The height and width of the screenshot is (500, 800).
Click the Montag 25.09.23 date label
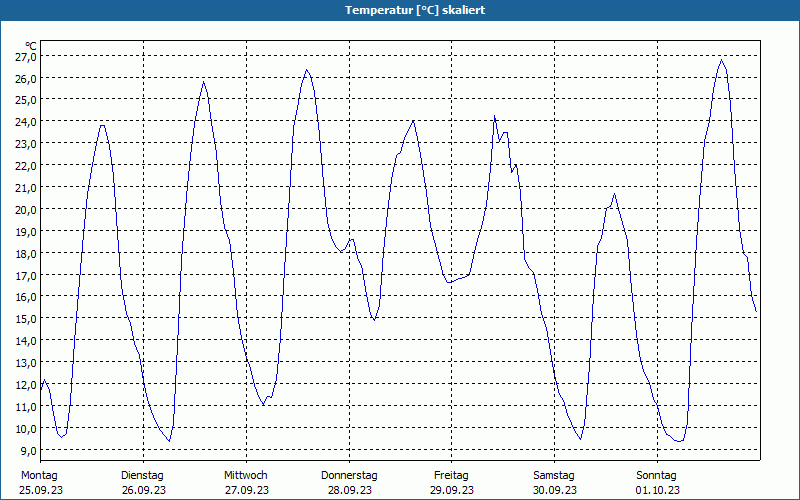click(40, 482)
